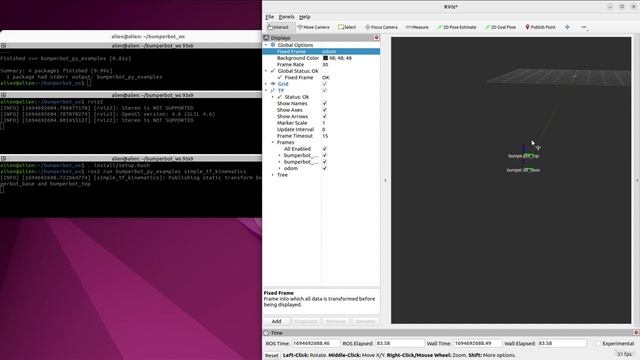Click the Wall Time value field

pos(477,343)
